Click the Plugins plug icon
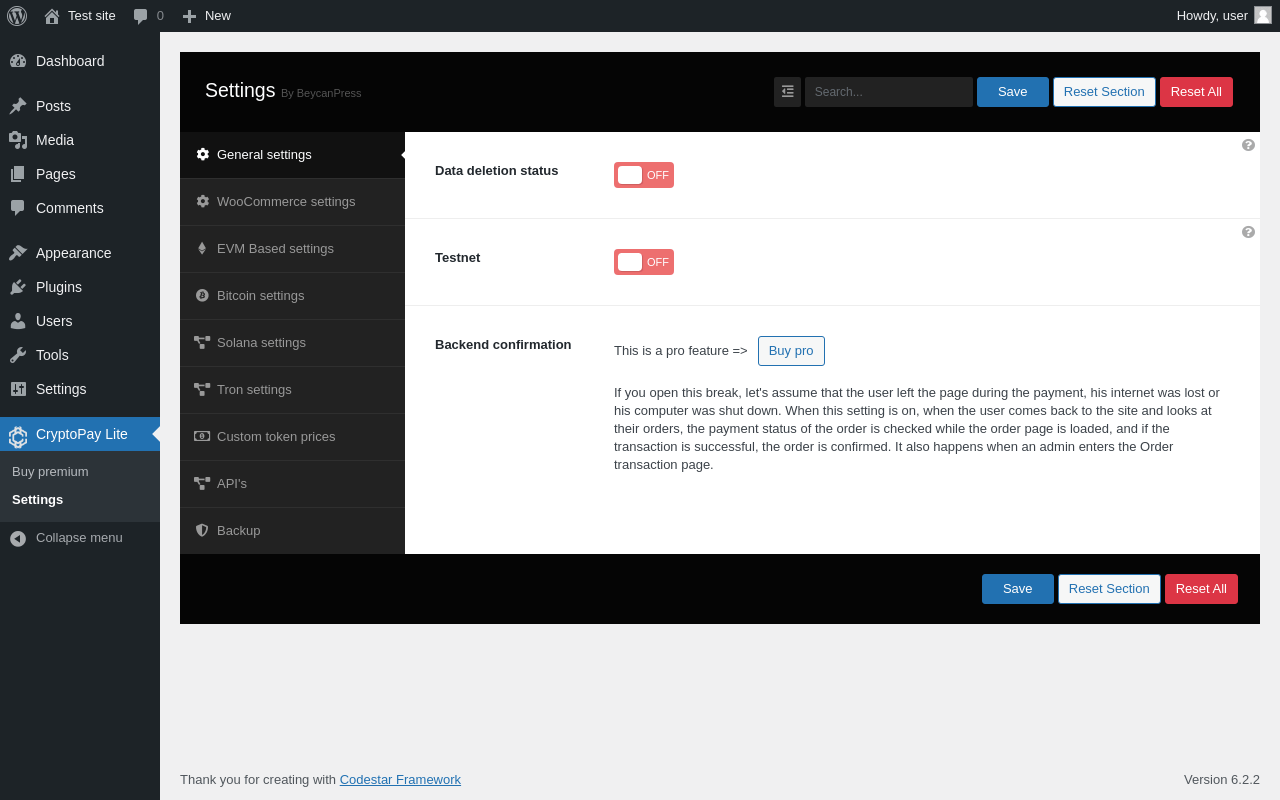 [x=18, y=287]
